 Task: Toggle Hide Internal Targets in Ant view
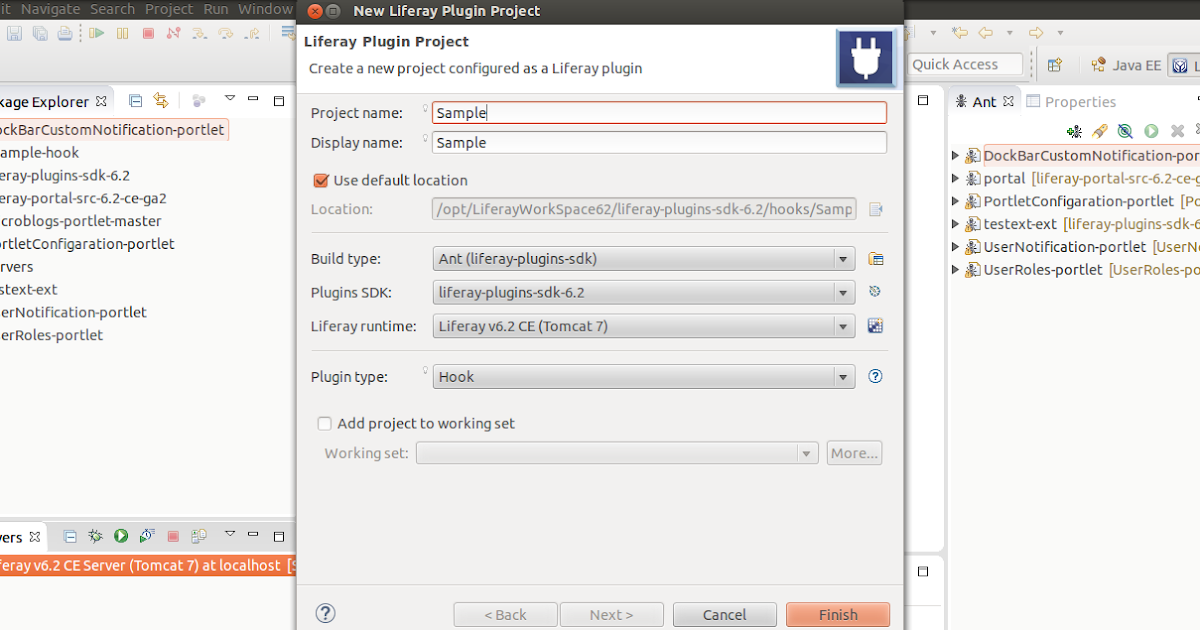tap(1124, 130)
